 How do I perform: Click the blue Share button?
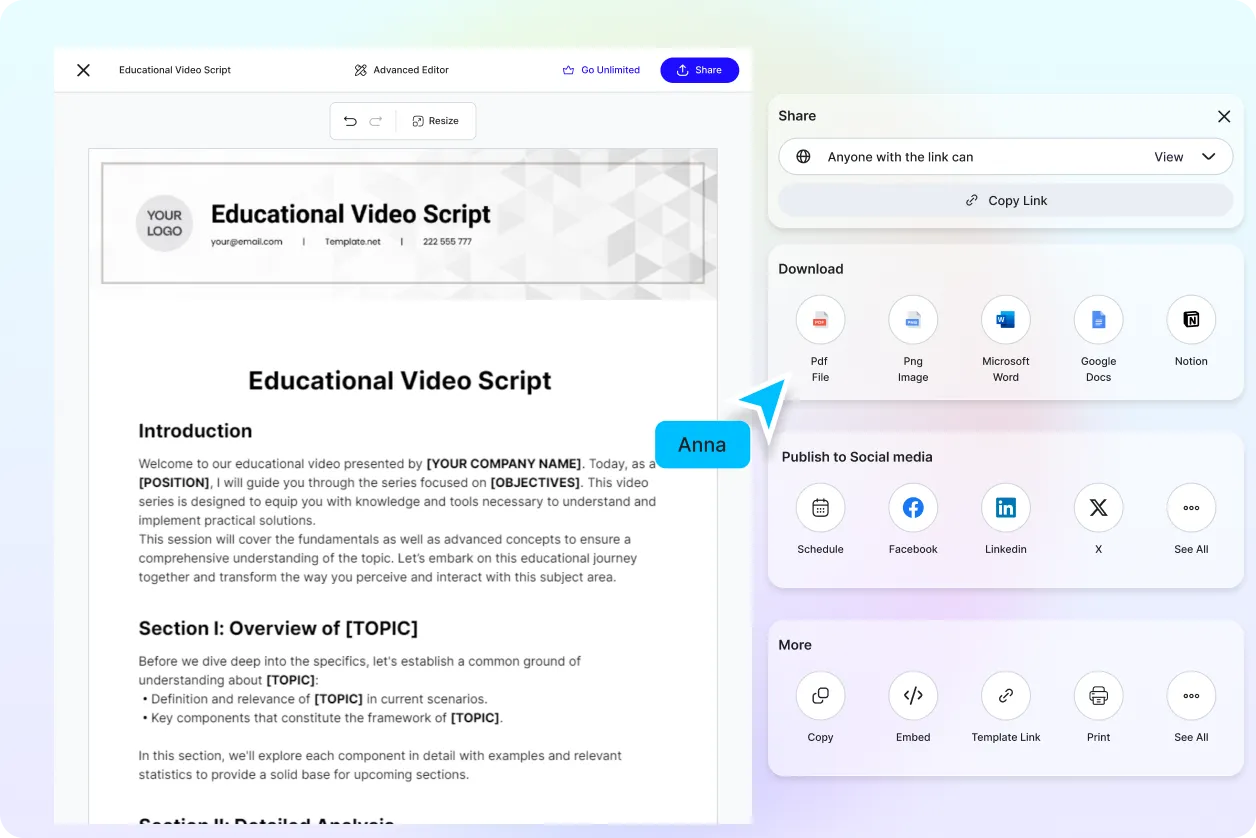click(699, 70)
